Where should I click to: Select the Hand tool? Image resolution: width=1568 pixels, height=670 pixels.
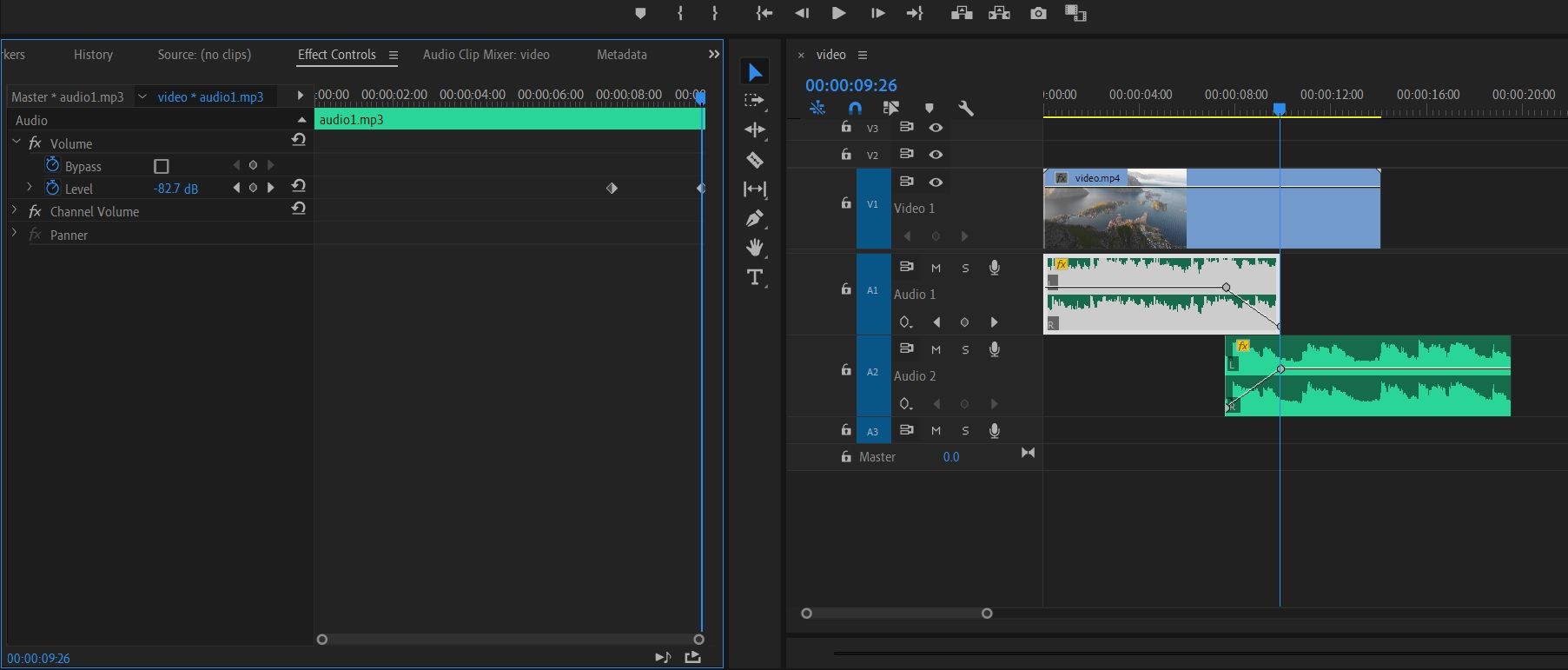click(755, 248)
